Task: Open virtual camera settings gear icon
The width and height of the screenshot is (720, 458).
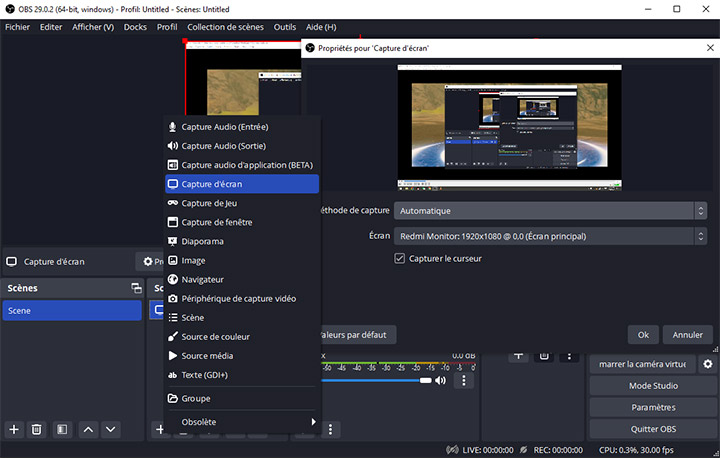Action: [x=708, y=364]
